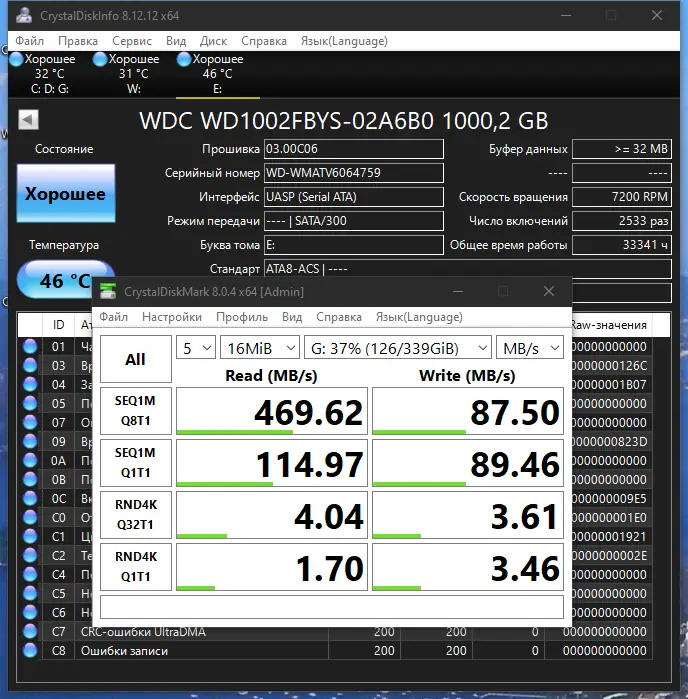Click the 87.50 sequential write result

pos(468,411)
